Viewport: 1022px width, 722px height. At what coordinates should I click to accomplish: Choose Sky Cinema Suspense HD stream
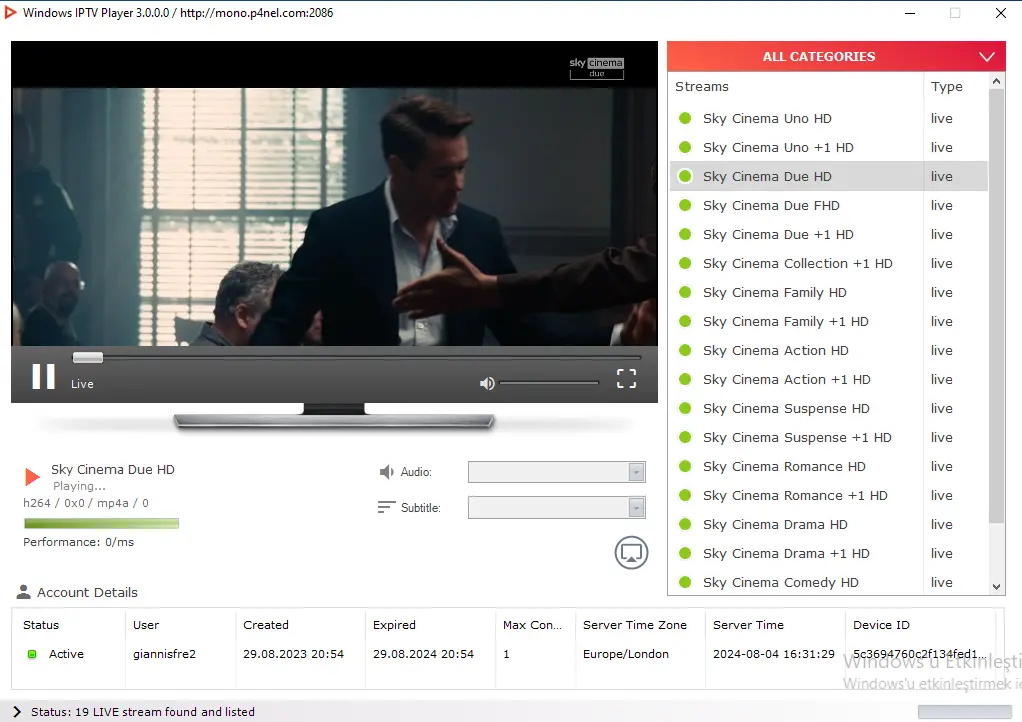(x=829, y=409)
